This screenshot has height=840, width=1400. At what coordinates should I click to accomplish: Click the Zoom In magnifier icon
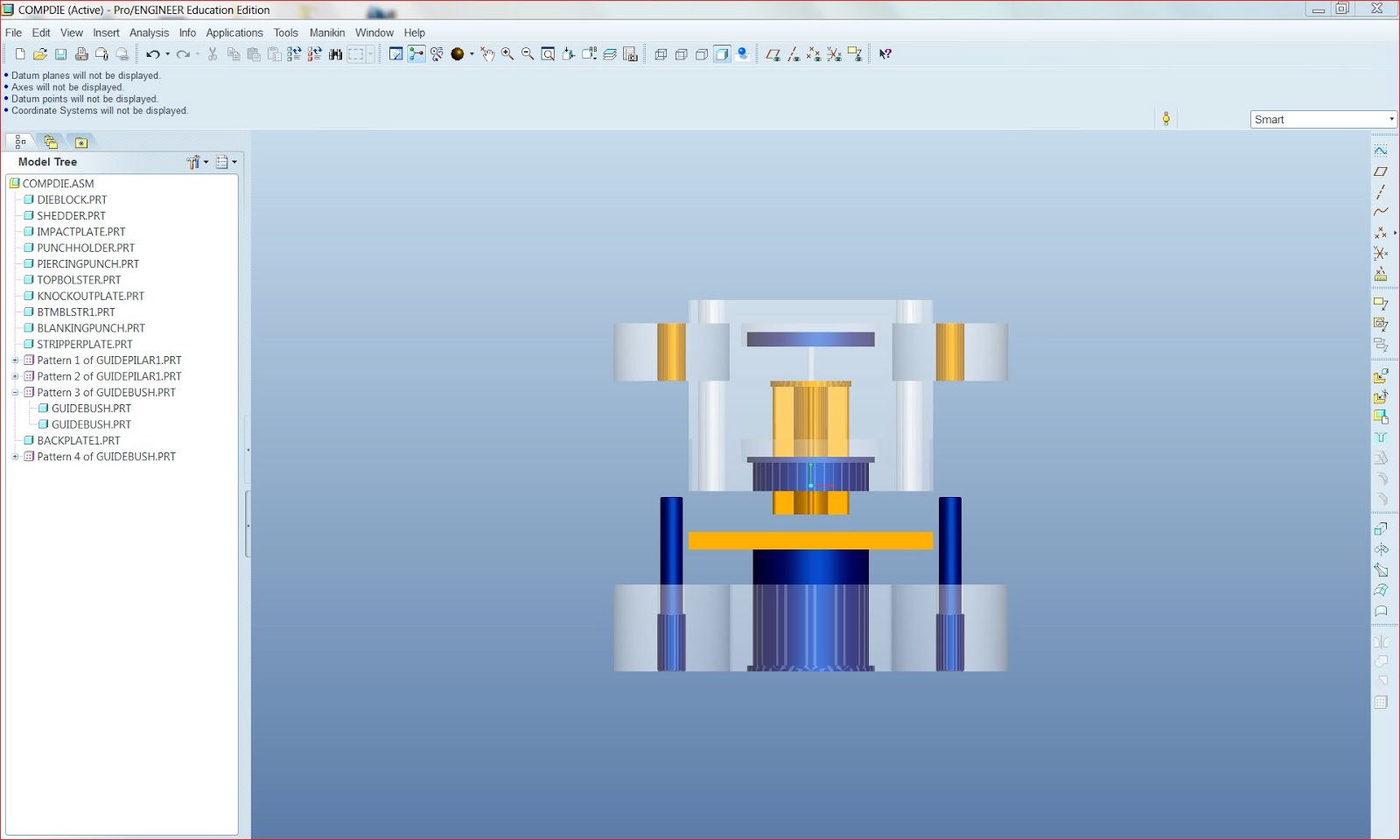[x=506, y=53]
